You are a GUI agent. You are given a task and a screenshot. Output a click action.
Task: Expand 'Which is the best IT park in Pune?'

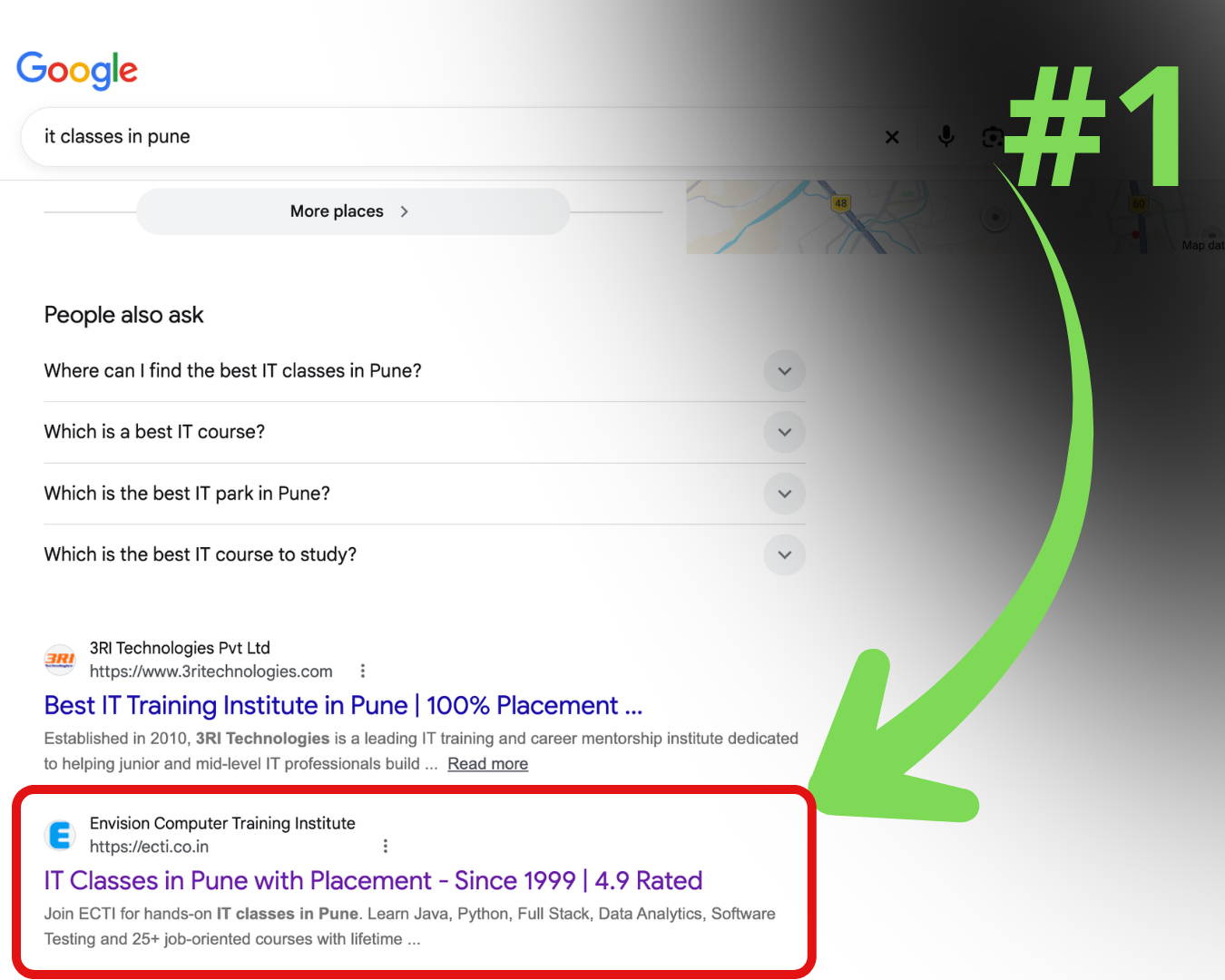point(425,494)
